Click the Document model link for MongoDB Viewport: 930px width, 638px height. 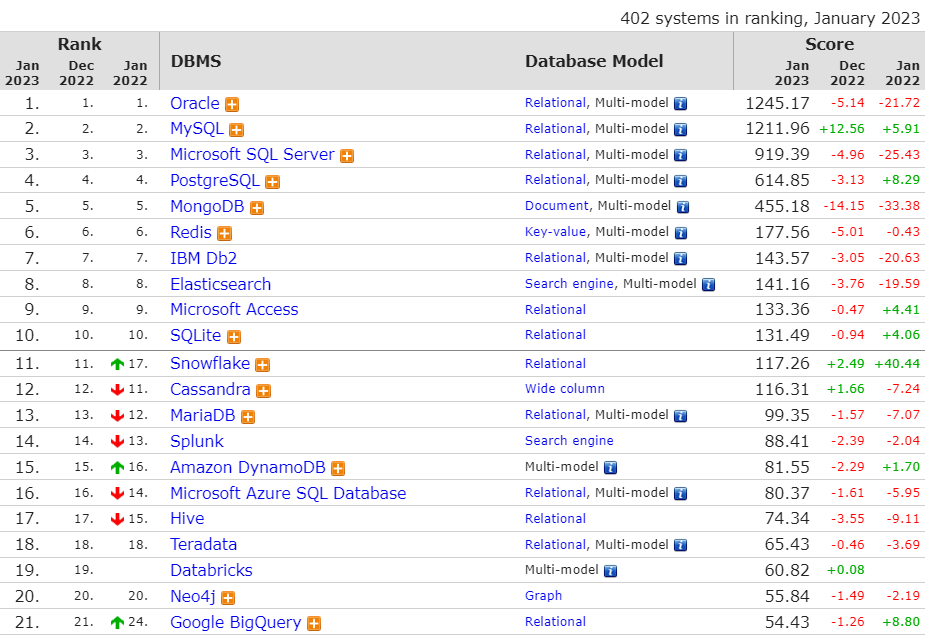click(557, 206)
